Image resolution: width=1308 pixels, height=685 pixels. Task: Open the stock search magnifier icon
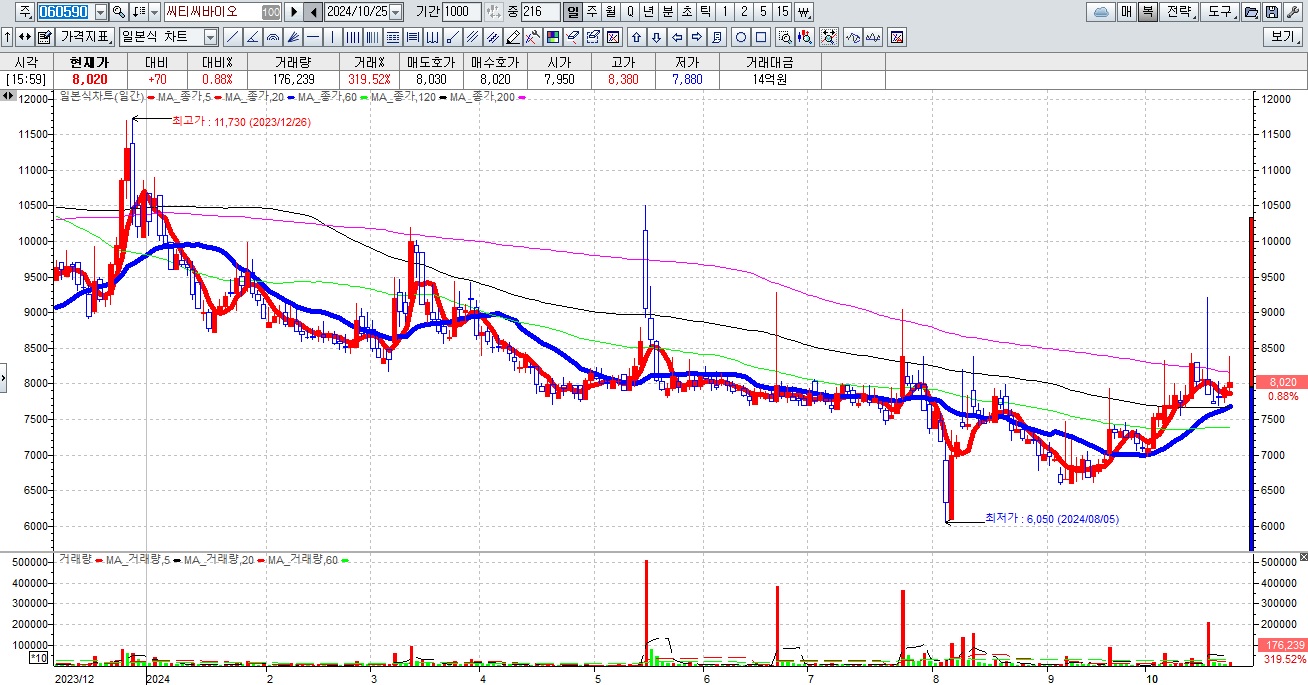pyautogui.click(x=118, y=12)
